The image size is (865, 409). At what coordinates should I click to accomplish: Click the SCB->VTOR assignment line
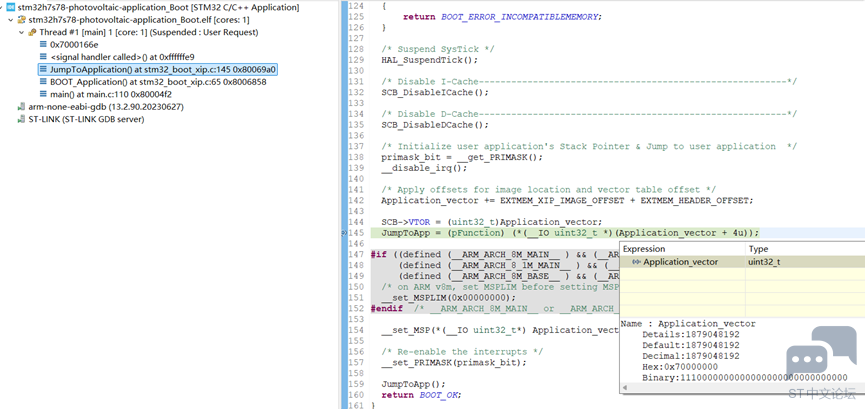point(492,222)
